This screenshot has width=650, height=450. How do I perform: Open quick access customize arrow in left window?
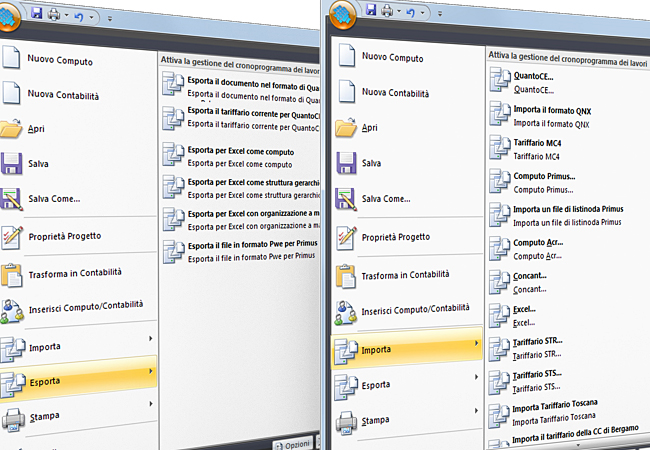(110, 19)
